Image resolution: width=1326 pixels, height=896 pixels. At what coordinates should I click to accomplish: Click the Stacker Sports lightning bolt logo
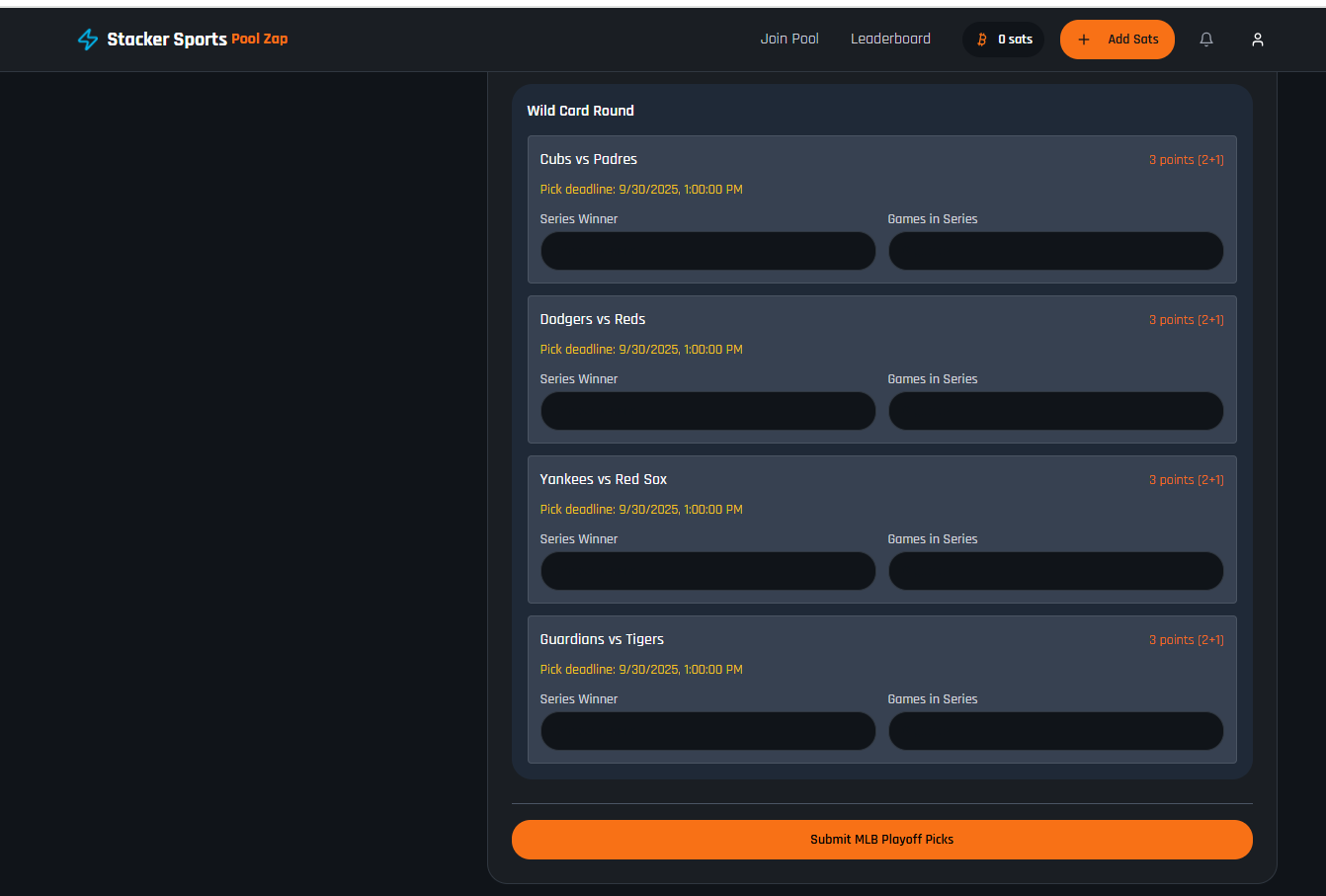[88, 40]
